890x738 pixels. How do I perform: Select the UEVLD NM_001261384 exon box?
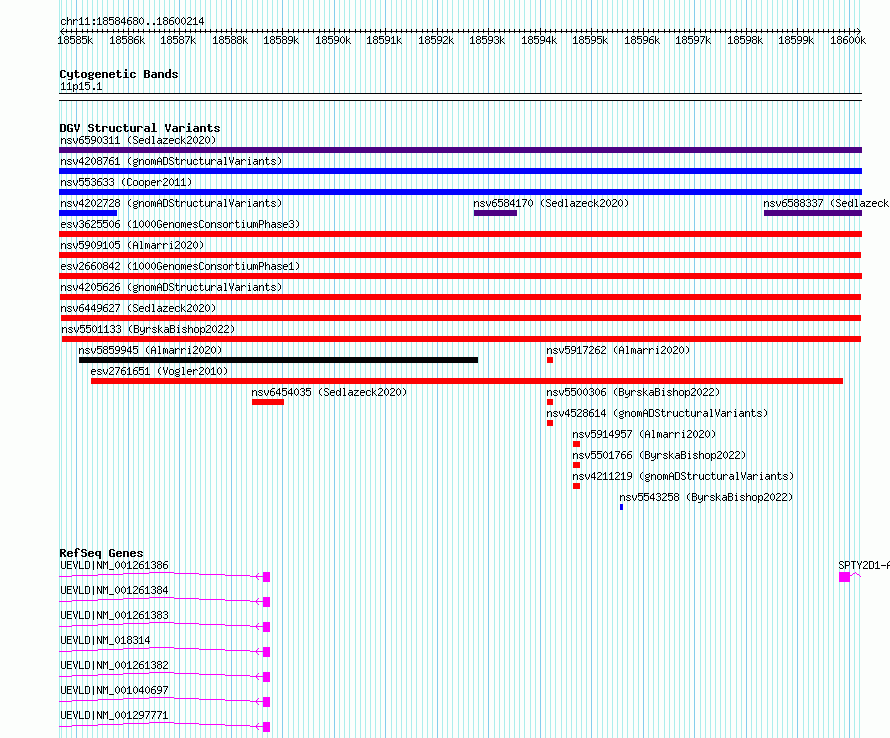click(267, 602)
